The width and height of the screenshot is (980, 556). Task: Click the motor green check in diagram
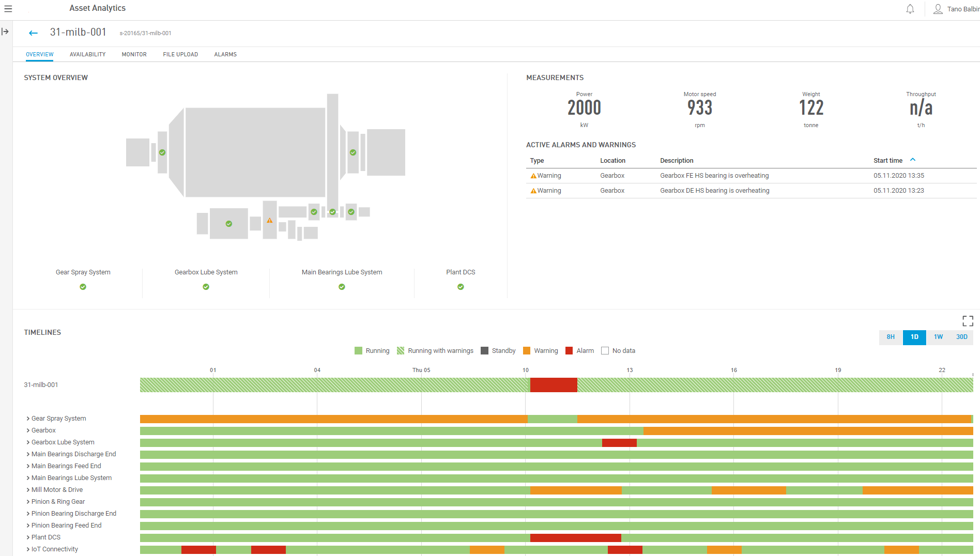click(x=229, y=224)
